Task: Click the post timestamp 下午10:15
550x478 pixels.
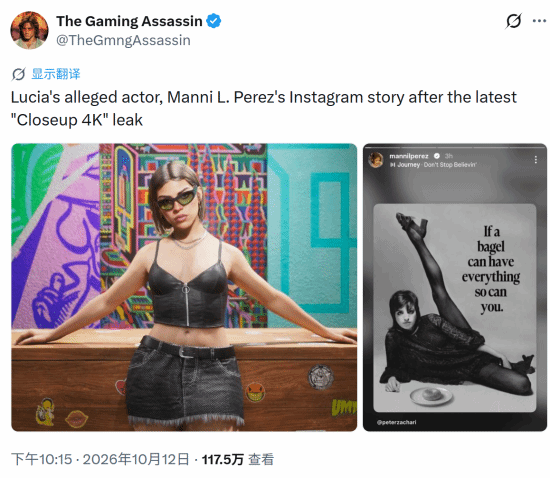Action: 41,459
